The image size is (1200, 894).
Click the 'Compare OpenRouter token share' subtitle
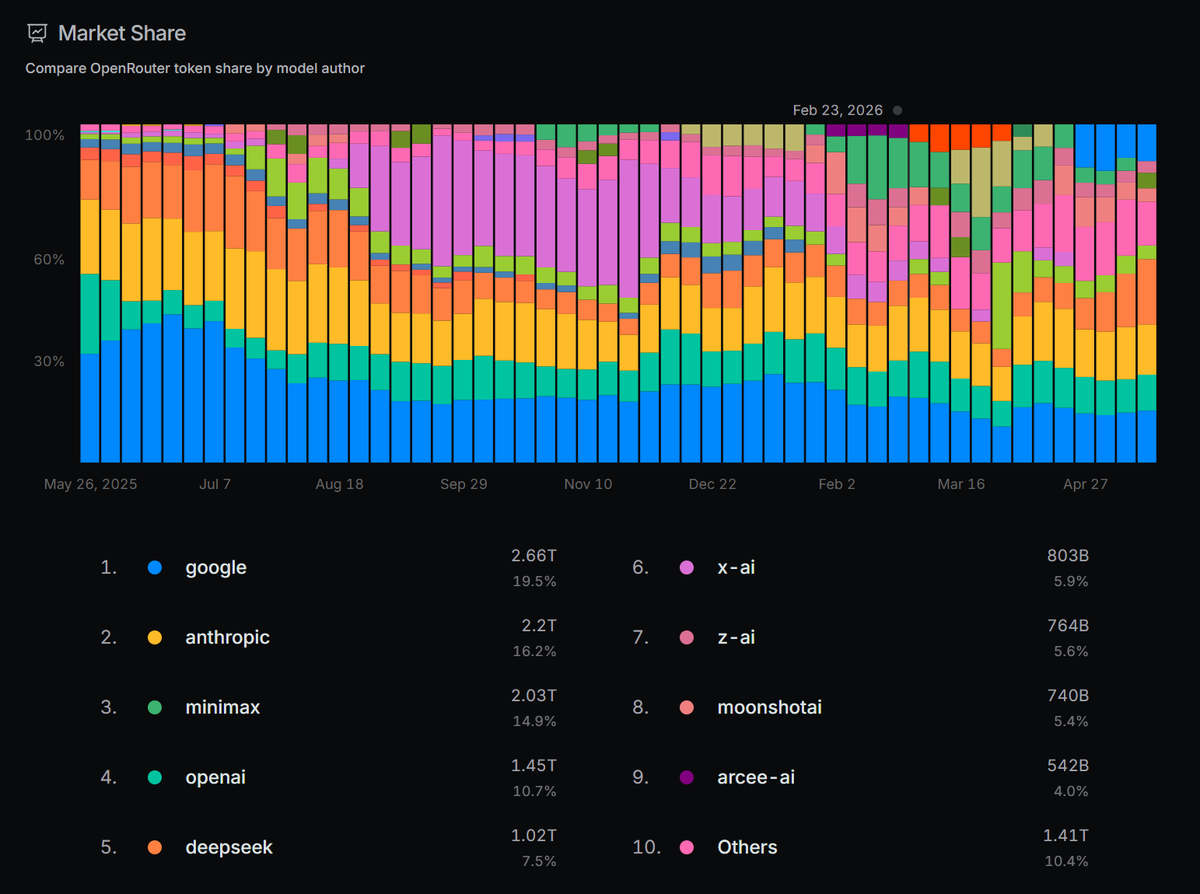pyautogui.click(x=195, y=68)
